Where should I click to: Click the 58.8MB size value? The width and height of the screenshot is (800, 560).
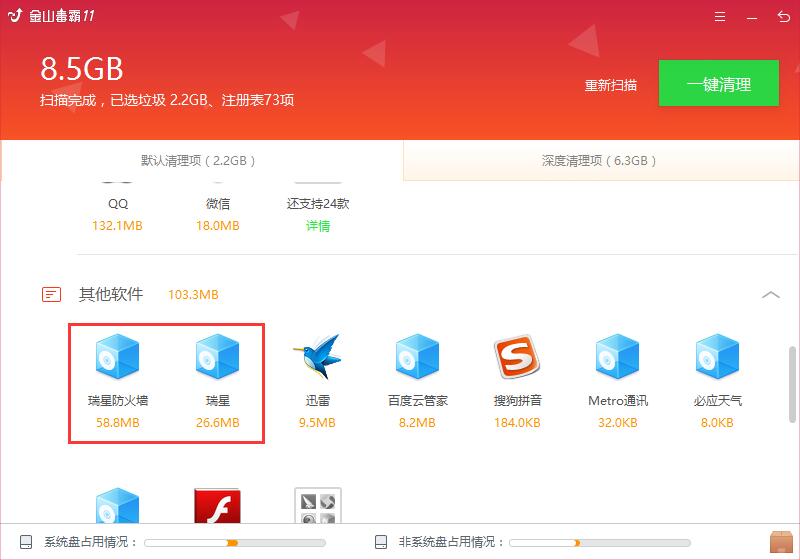[x=117, y=422]
